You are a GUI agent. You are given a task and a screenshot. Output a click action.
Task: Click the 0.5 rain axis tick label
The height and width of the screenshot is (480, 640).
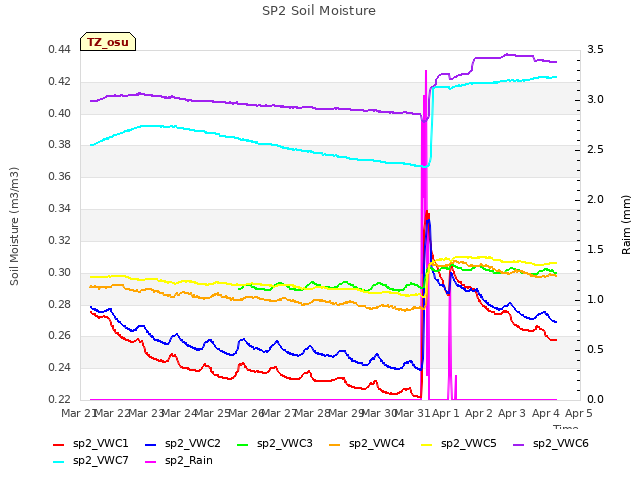click(595, 350)
